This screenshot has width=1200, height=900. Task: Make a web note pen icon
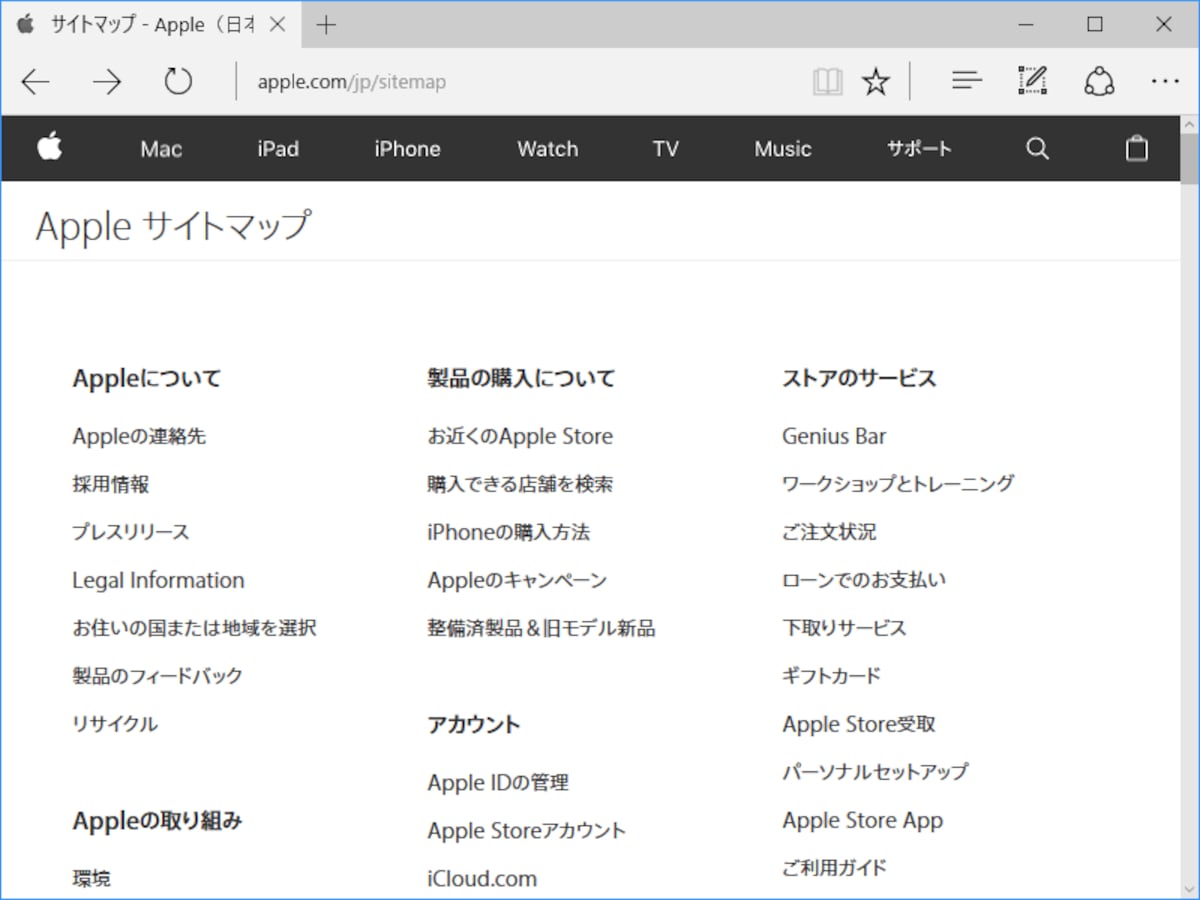pyautogui.click(x=1032, y=81)
